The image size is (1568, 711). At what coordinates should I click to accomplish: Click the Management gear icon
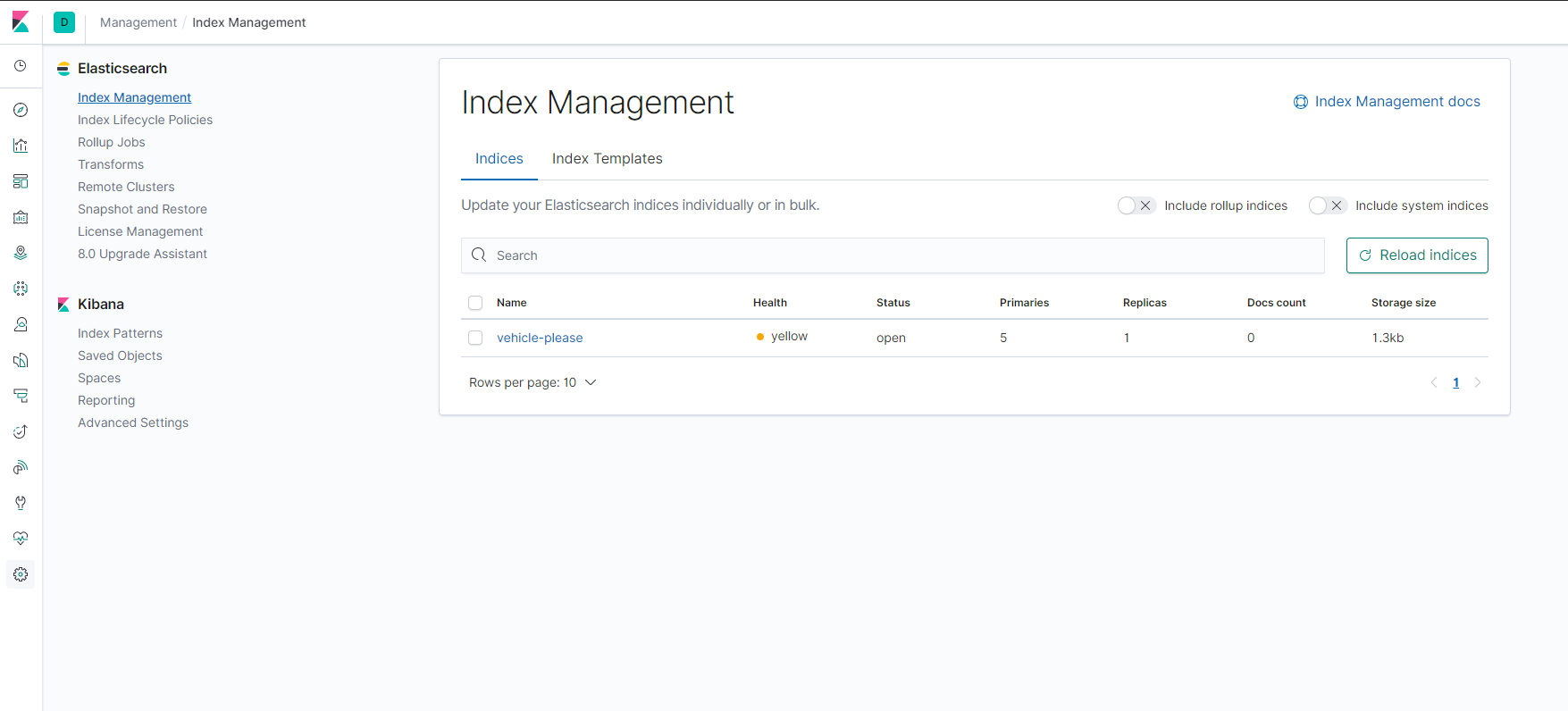[21, 574]
